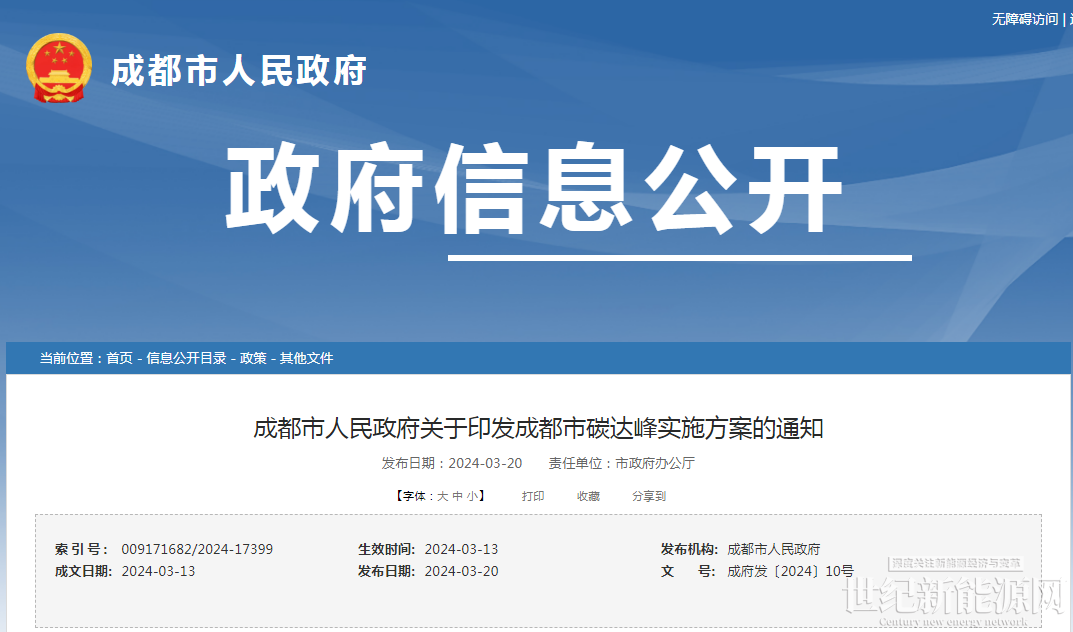The width and height of the screenshot is (1073, 632).
Task: Click the article title about 碳达峰实施方案
Action: coord(538,429)
